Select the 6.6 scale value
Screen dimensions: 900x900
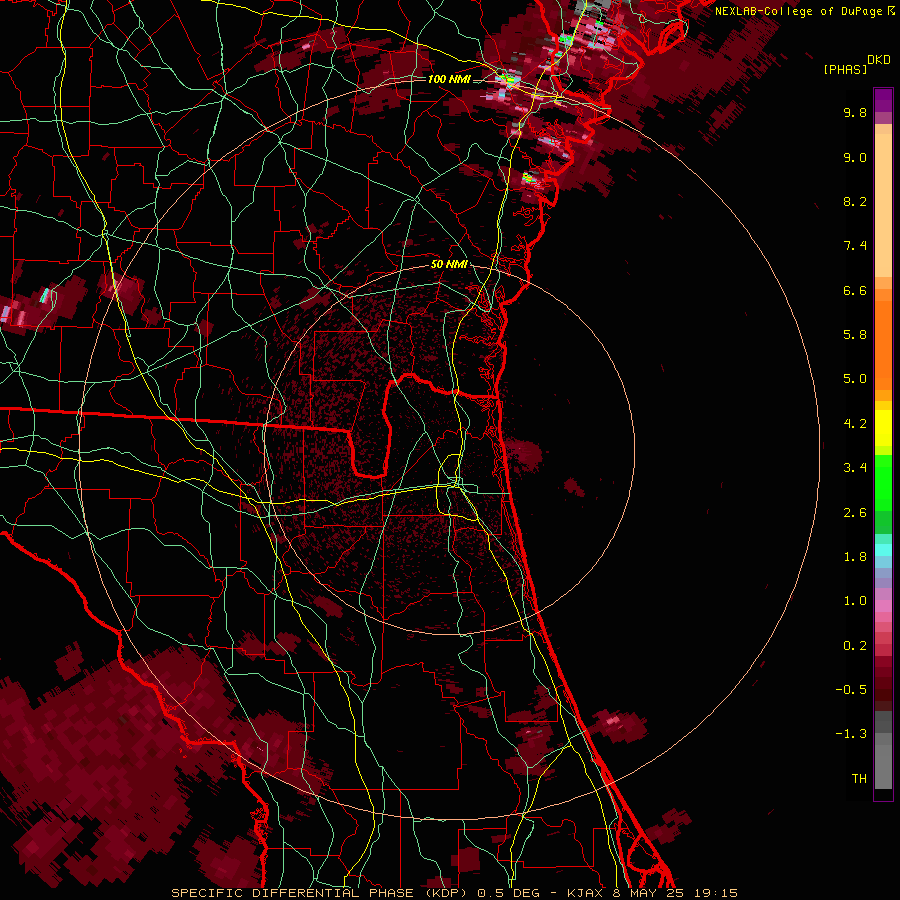coord(855,290)
